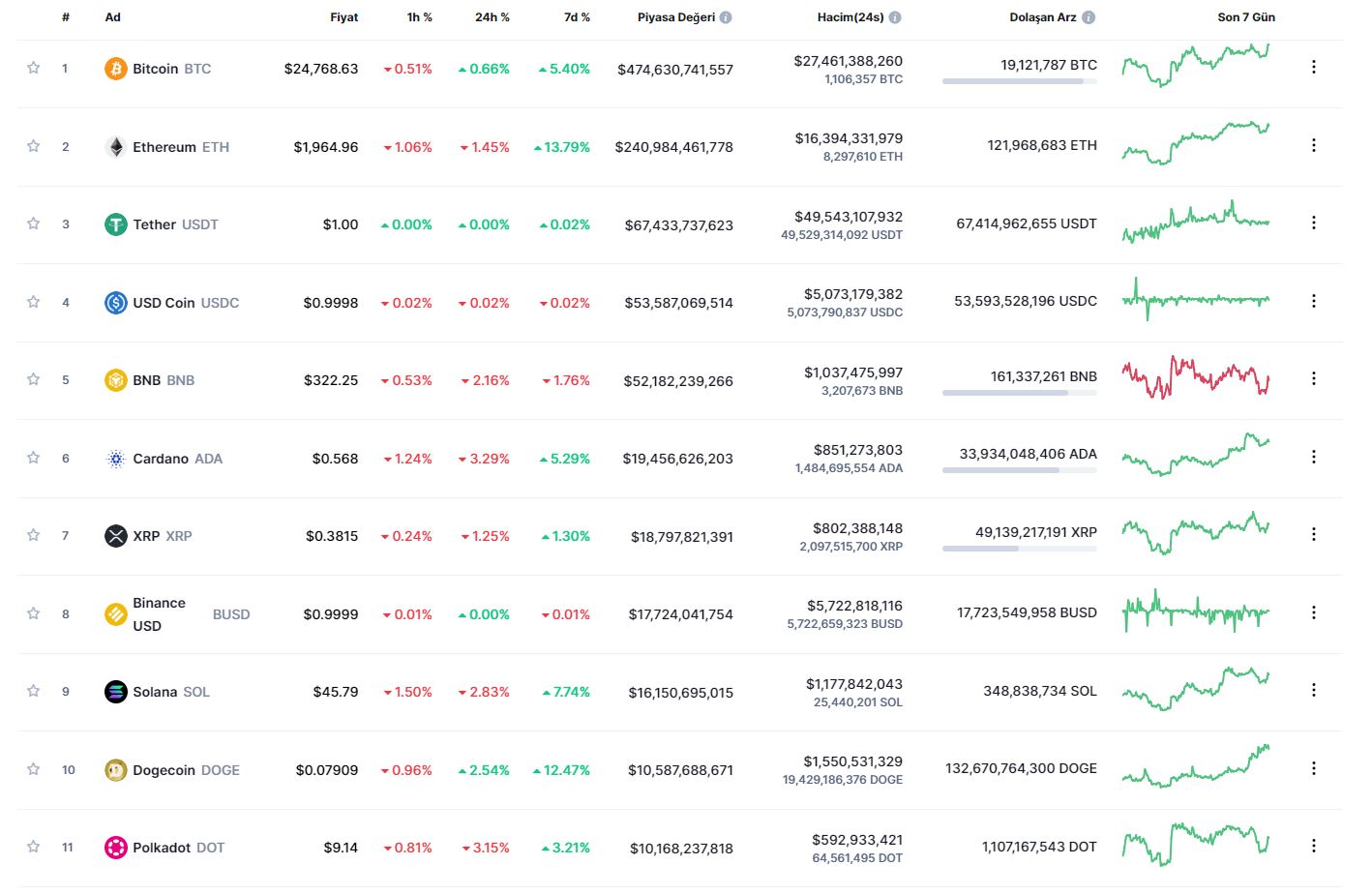Screen dimensions: 1372x895
Task: Open the three-dot menu for Ethereum
Action: [1313, 145]
